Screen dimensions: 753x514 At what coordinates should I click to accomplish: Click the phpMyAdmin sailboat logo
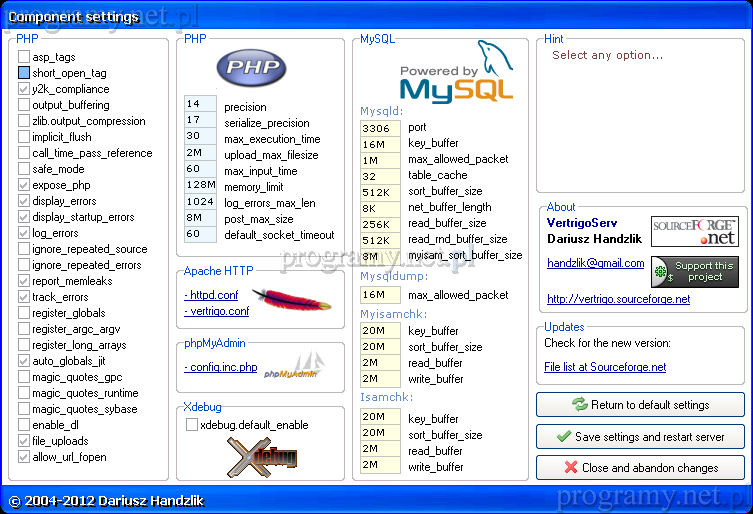(294, 367)
